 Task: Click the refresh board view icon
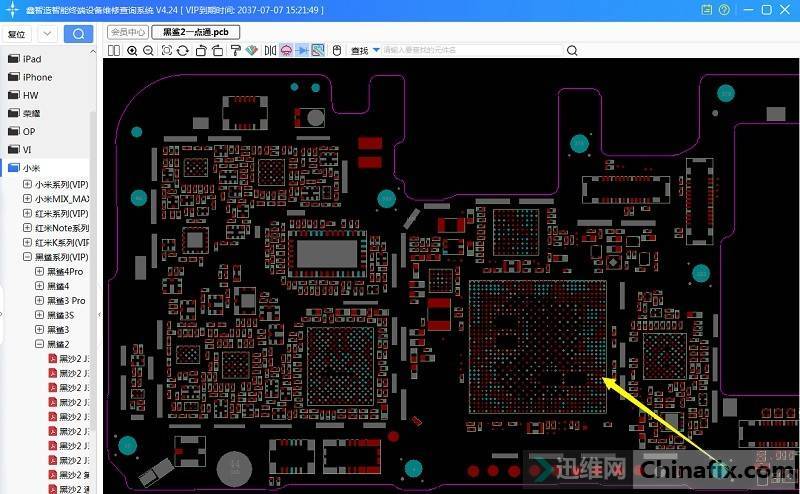coord(183,51)
